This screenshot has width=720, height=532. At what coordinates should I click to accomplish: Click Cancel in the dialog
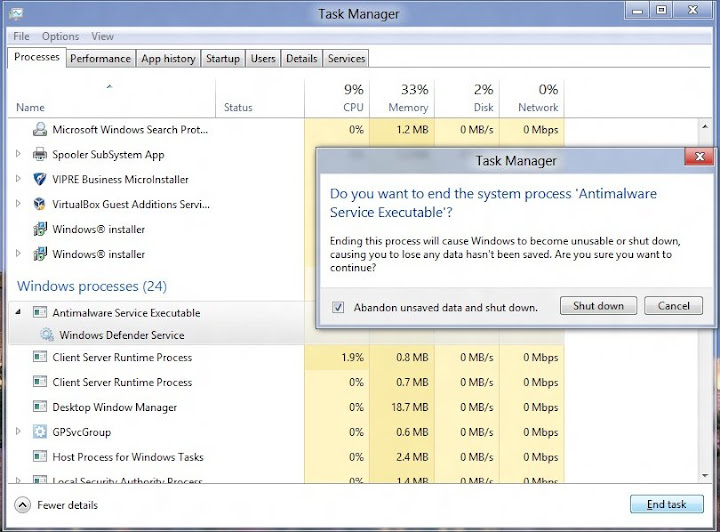coord(674,306)
